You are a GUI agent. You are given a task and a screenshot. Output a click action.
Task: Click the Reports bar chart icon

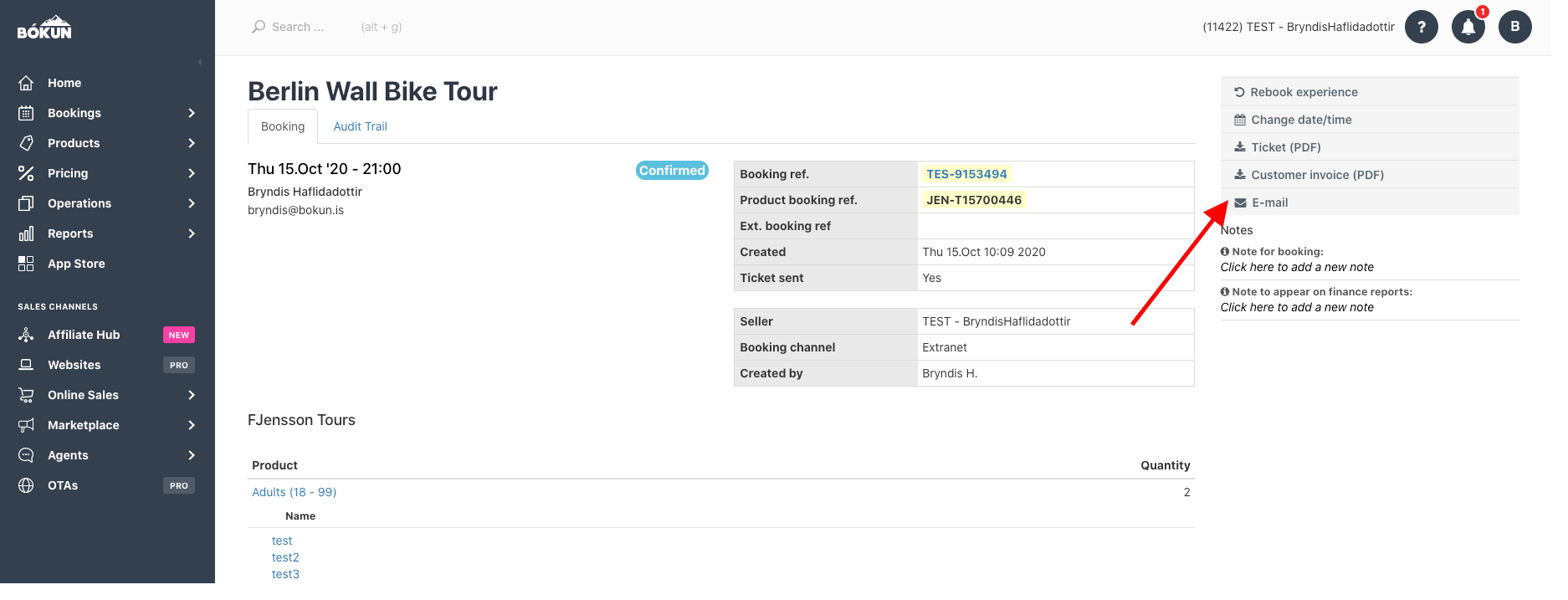[x=26, y=233]
